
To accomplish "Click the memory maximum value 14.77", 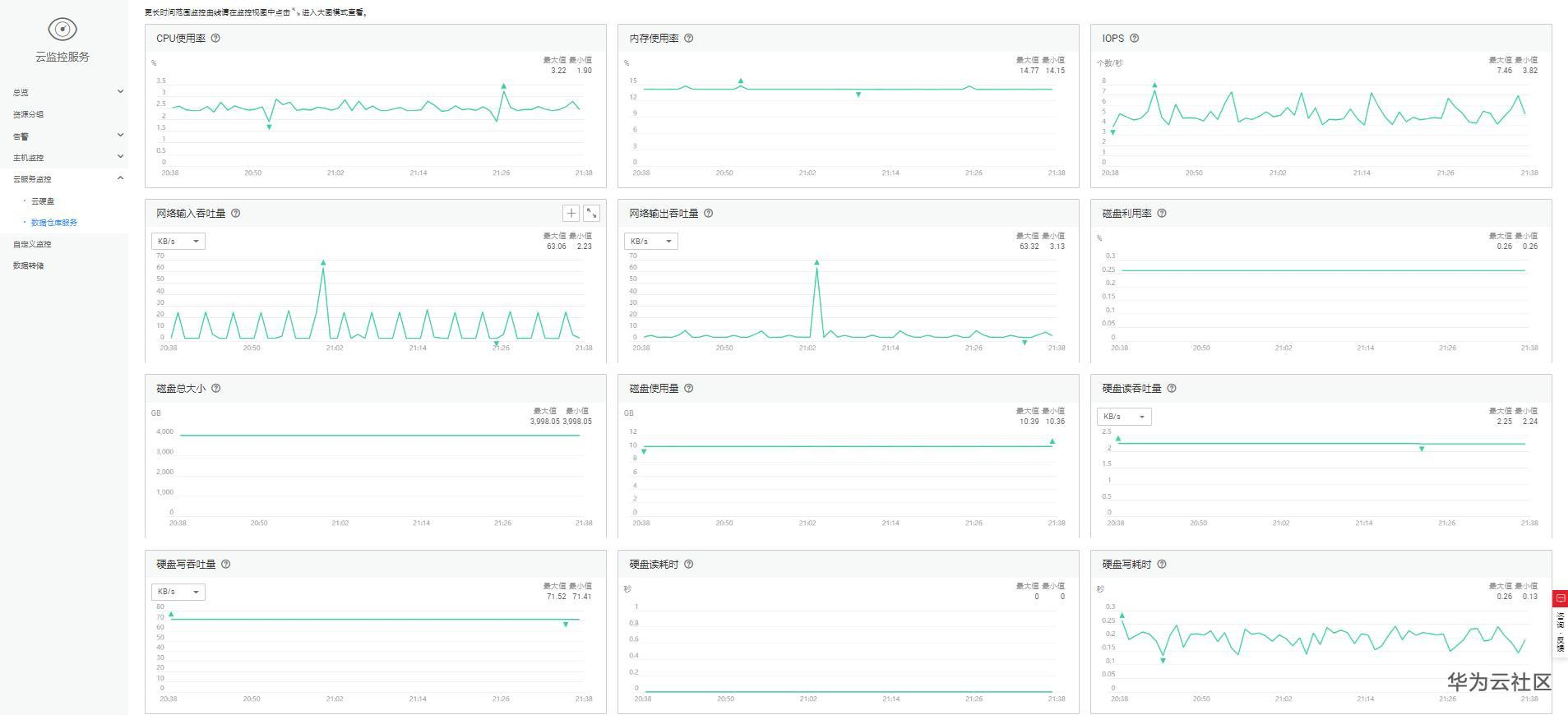I will point(1029,71).
